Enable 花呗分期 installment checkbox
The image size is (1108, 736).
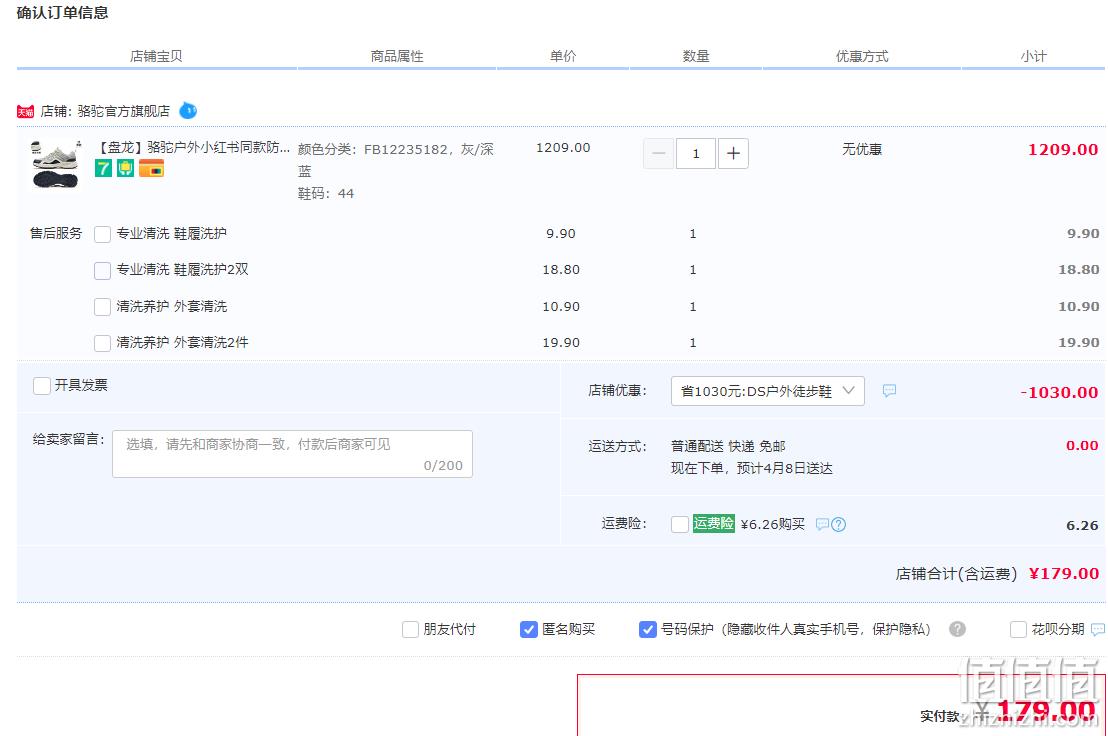point(1018,630)
